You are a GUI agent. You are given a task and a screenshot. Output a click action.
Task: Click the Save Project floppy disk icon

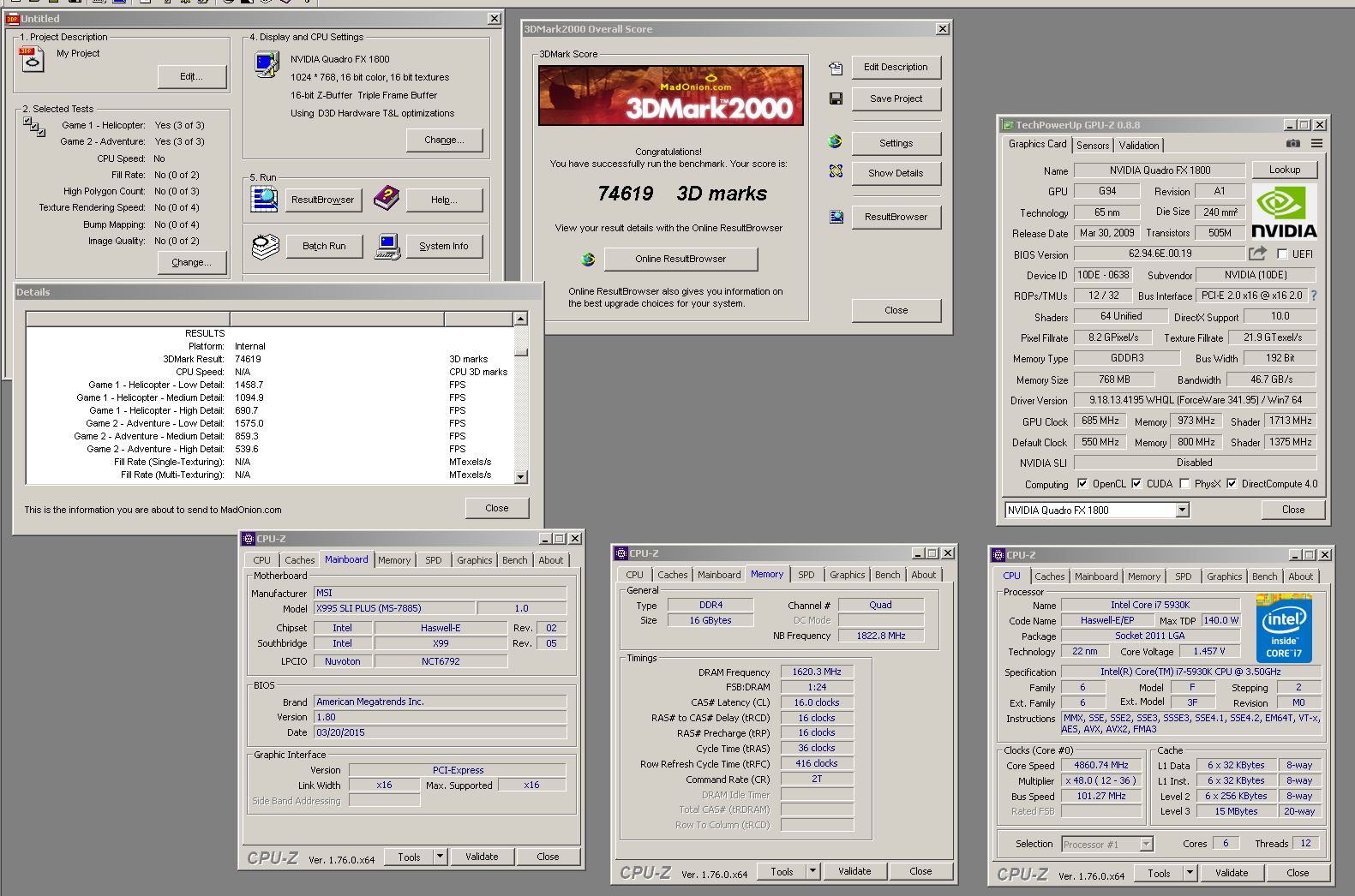[x=836, y=99]
